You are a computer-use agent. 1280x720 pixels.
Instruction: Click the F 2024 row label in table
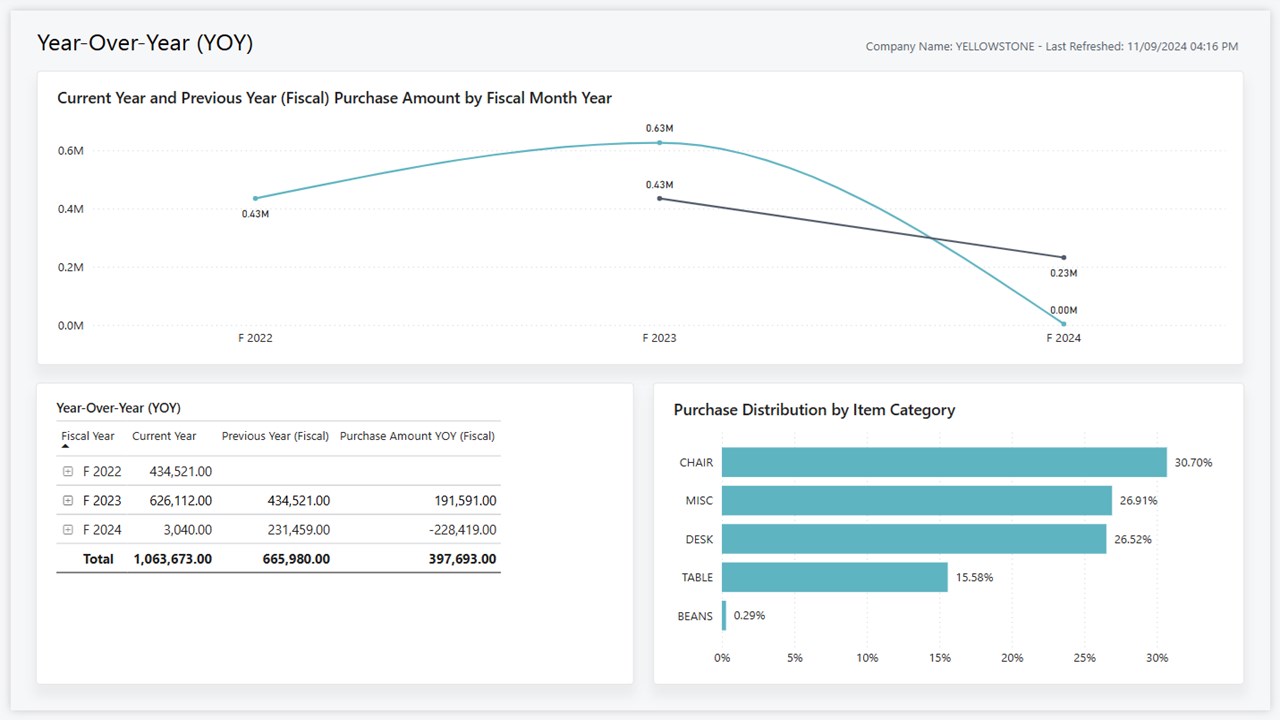(102, 530)
